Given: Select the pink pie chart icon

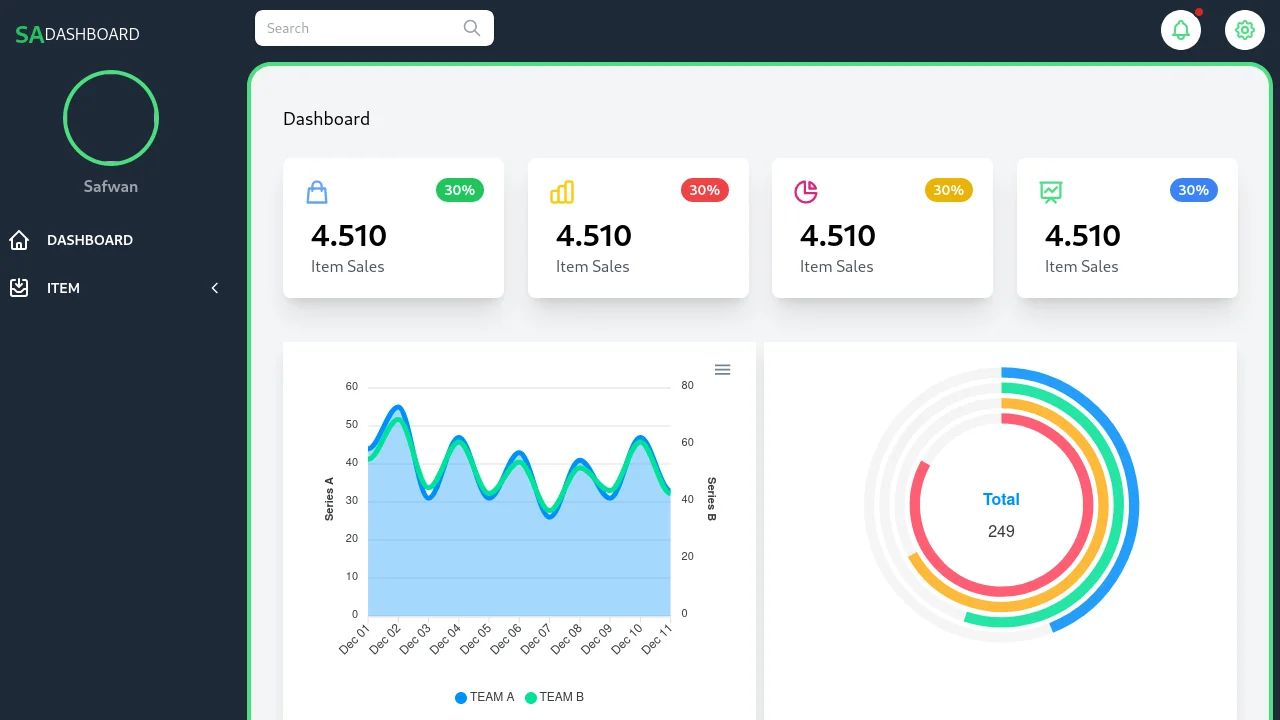Looking at the screenshot, I should click(806, 191).
